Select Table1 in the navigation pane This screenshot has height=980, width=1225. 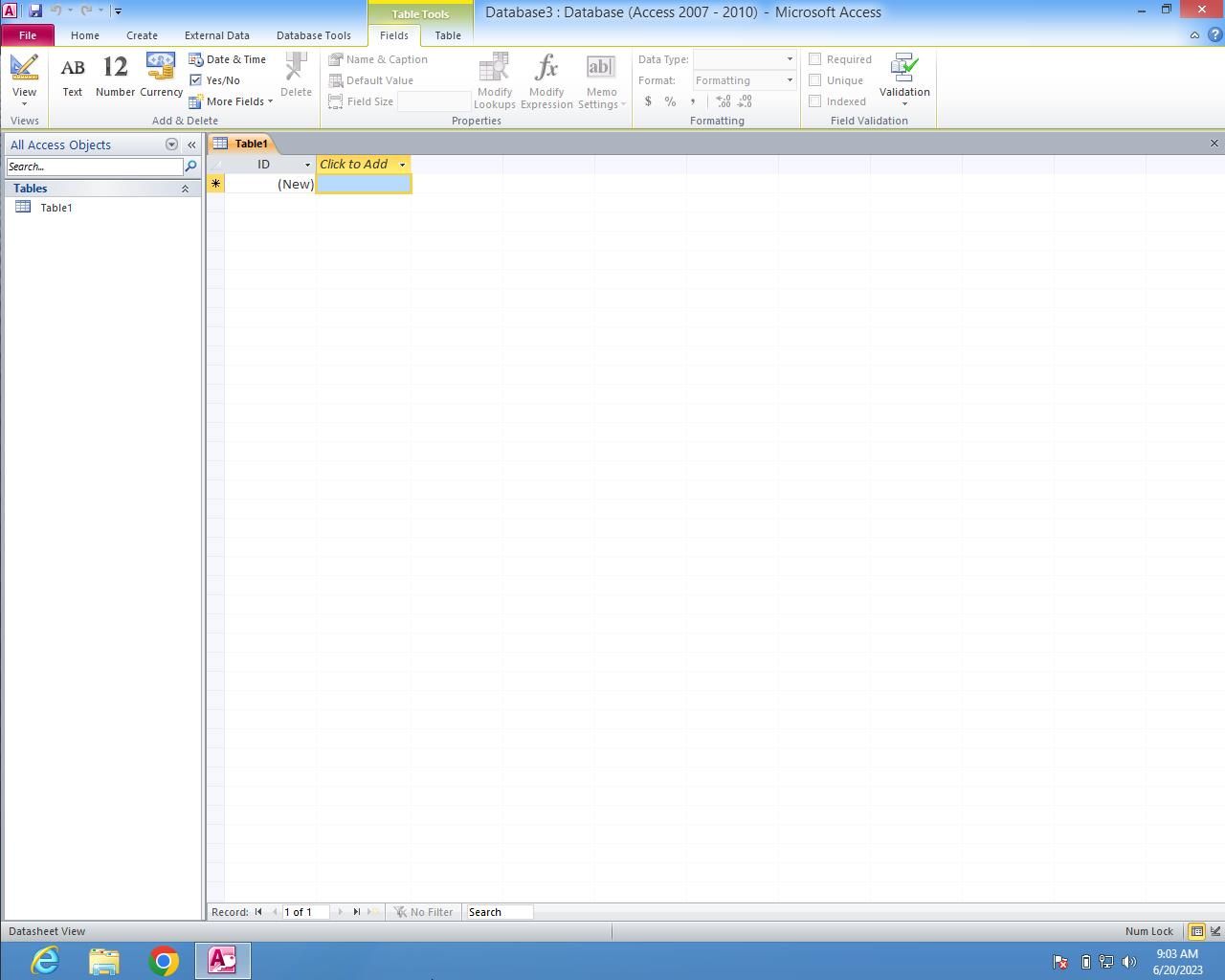point(56,208)
